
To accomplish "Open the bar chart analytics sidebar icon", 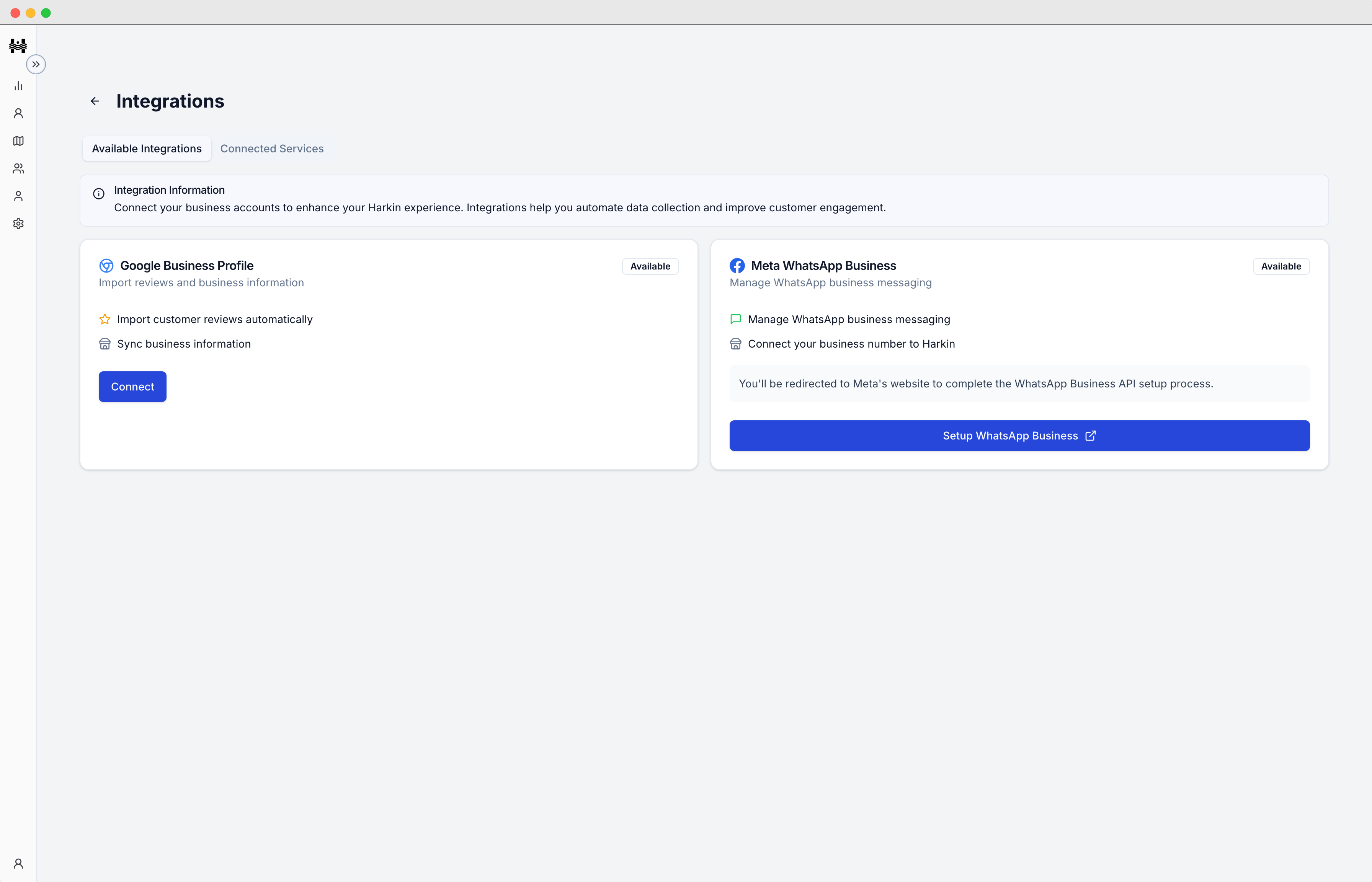I will point(18,86).
